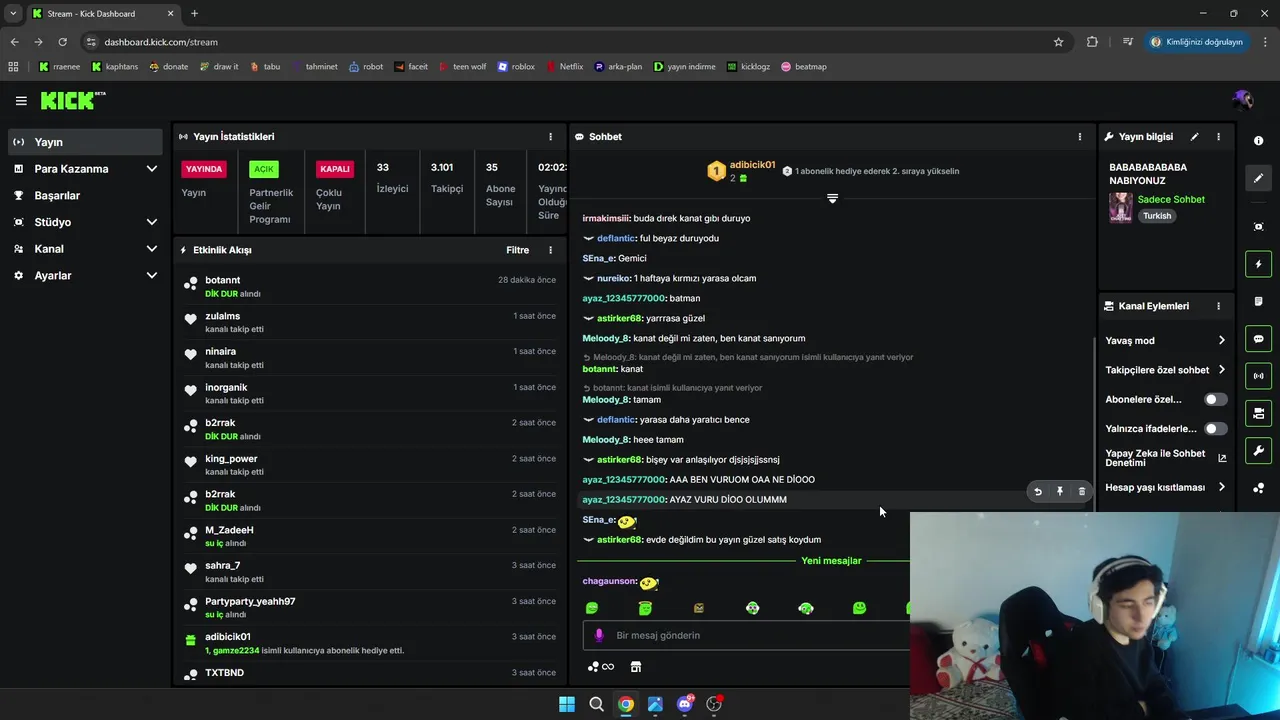Click the info icon in right sidebar
The width and height of the screenshot is (1280, 720).
(x=1258, y=141)
